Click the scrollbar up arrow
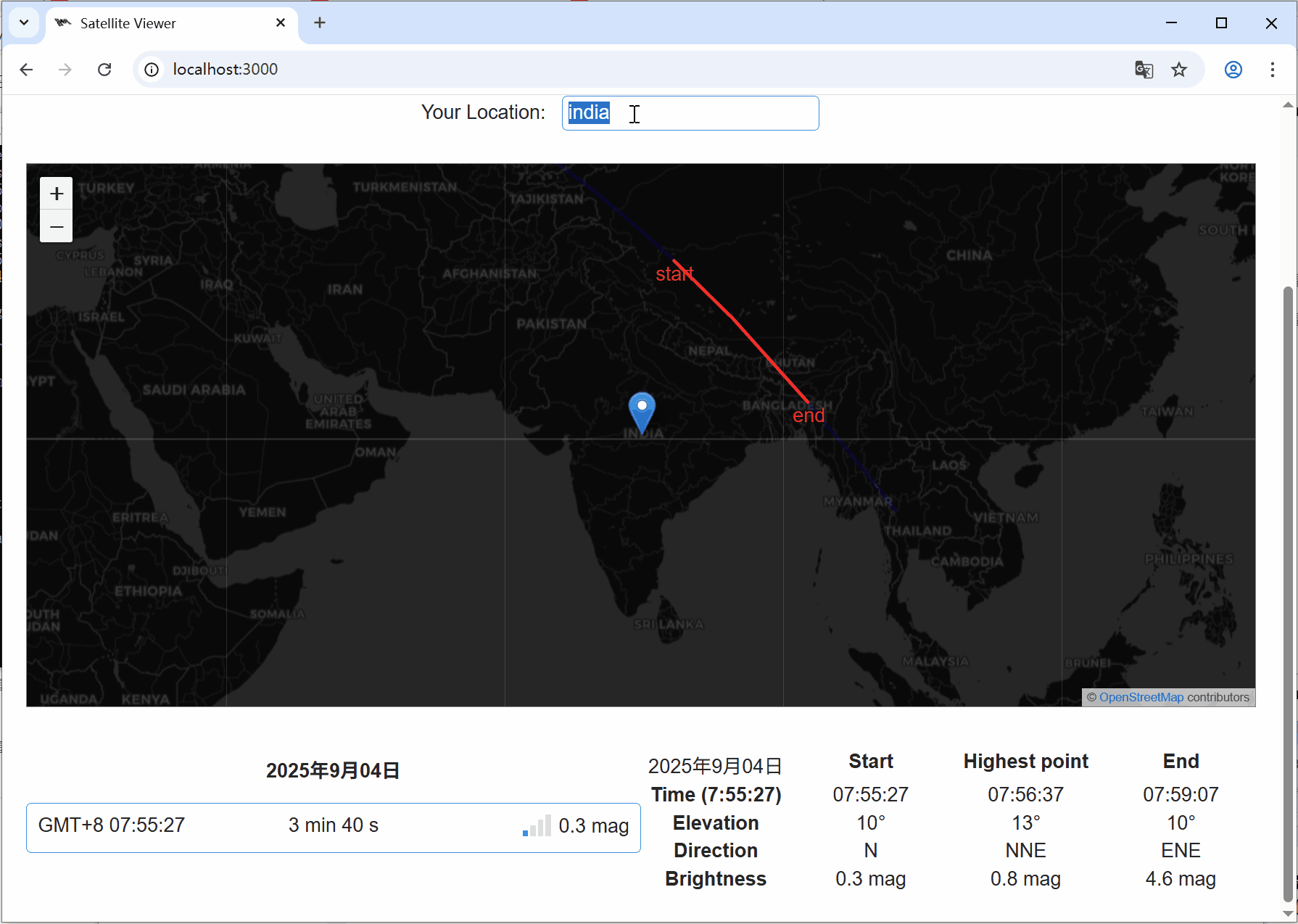1298x924 pixels. (x=1288, y=105)
